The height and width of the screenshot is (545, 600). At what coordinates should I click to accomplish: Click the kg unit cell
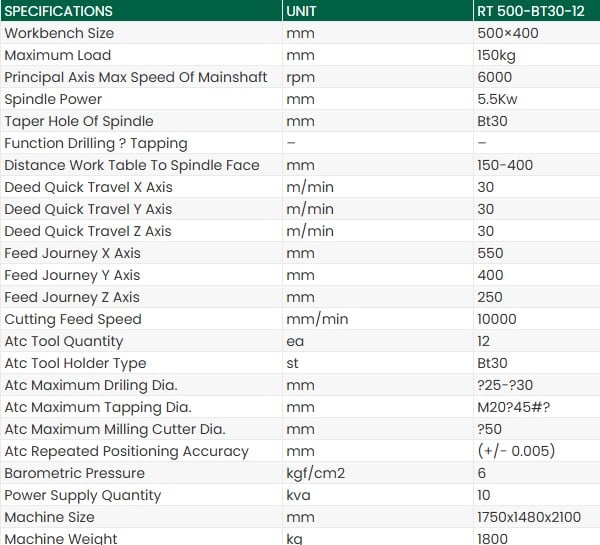tap(295, 539)
